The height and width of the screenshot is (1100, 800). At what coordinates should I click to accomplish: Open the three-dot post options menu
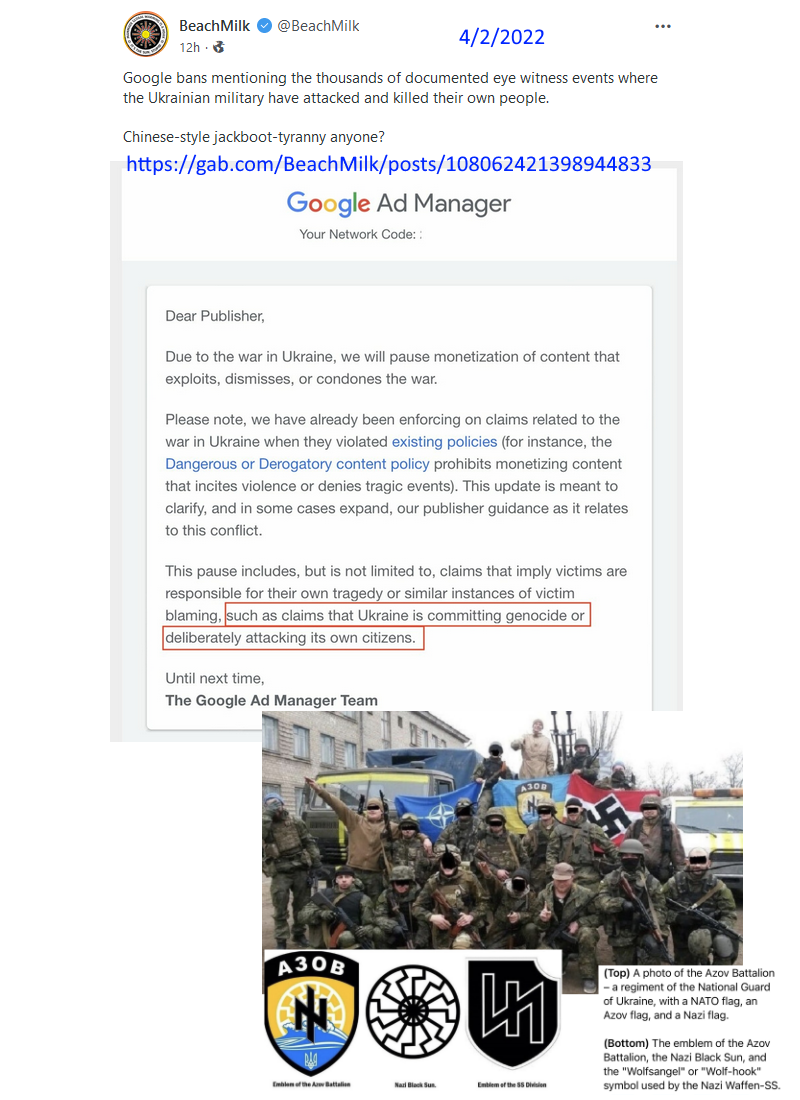pyautogui.click(x=662, y=27)
